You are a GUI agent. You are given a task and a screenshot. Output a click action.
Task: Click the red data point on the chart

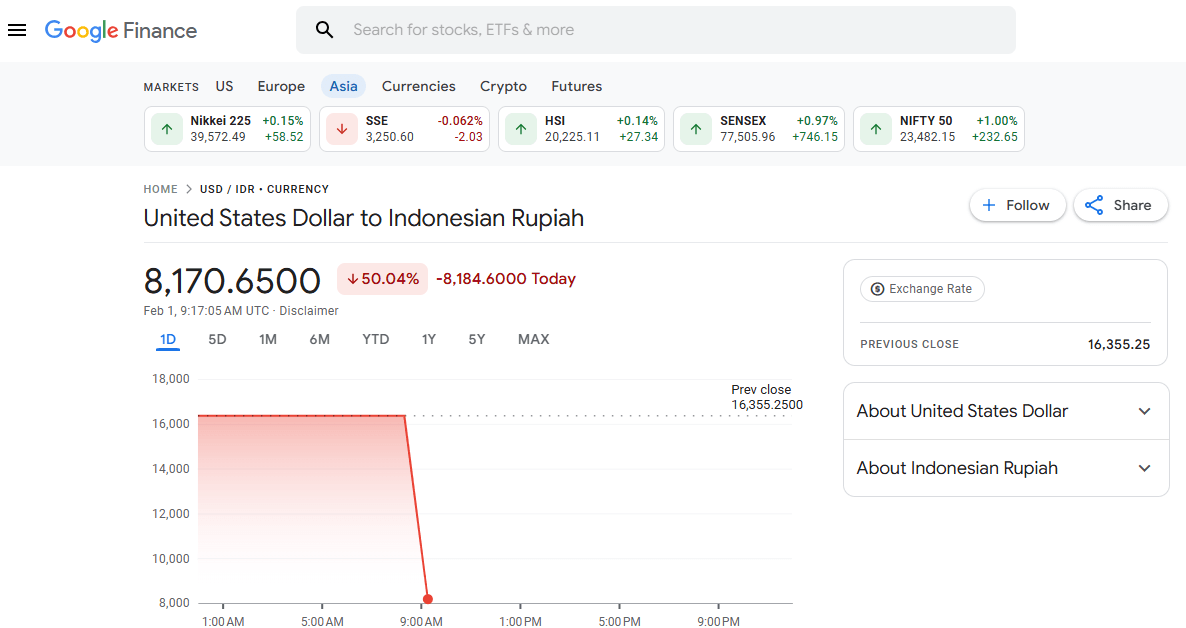pyautogui.click(x=427, y=598)
